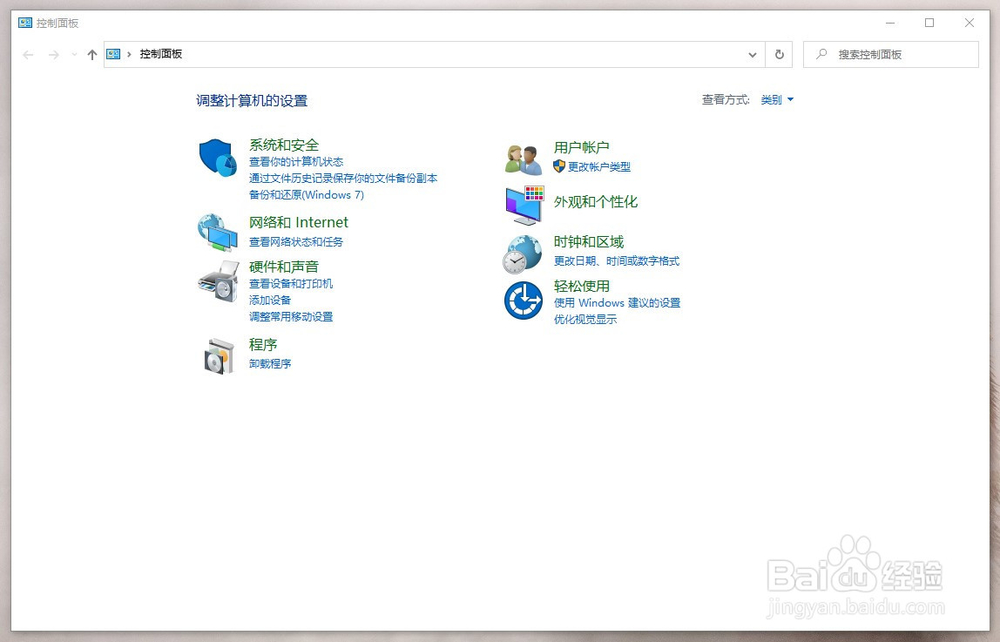Click the refresh icon next to address bar

779,54
